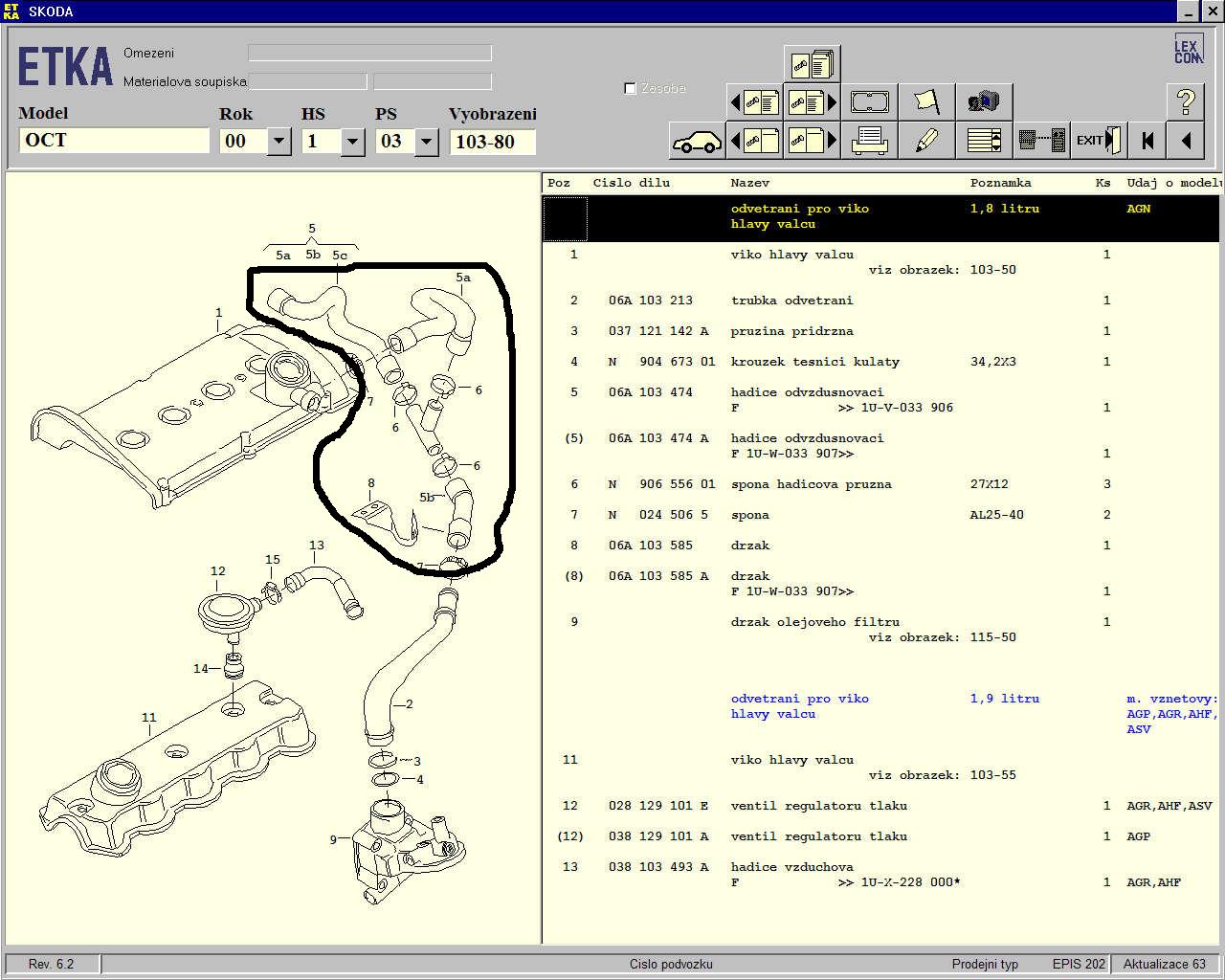The width and height of the screenshot is (1225, 980).
Task: Select part number 038 129 101 A
Action: (x=658, y=836)
